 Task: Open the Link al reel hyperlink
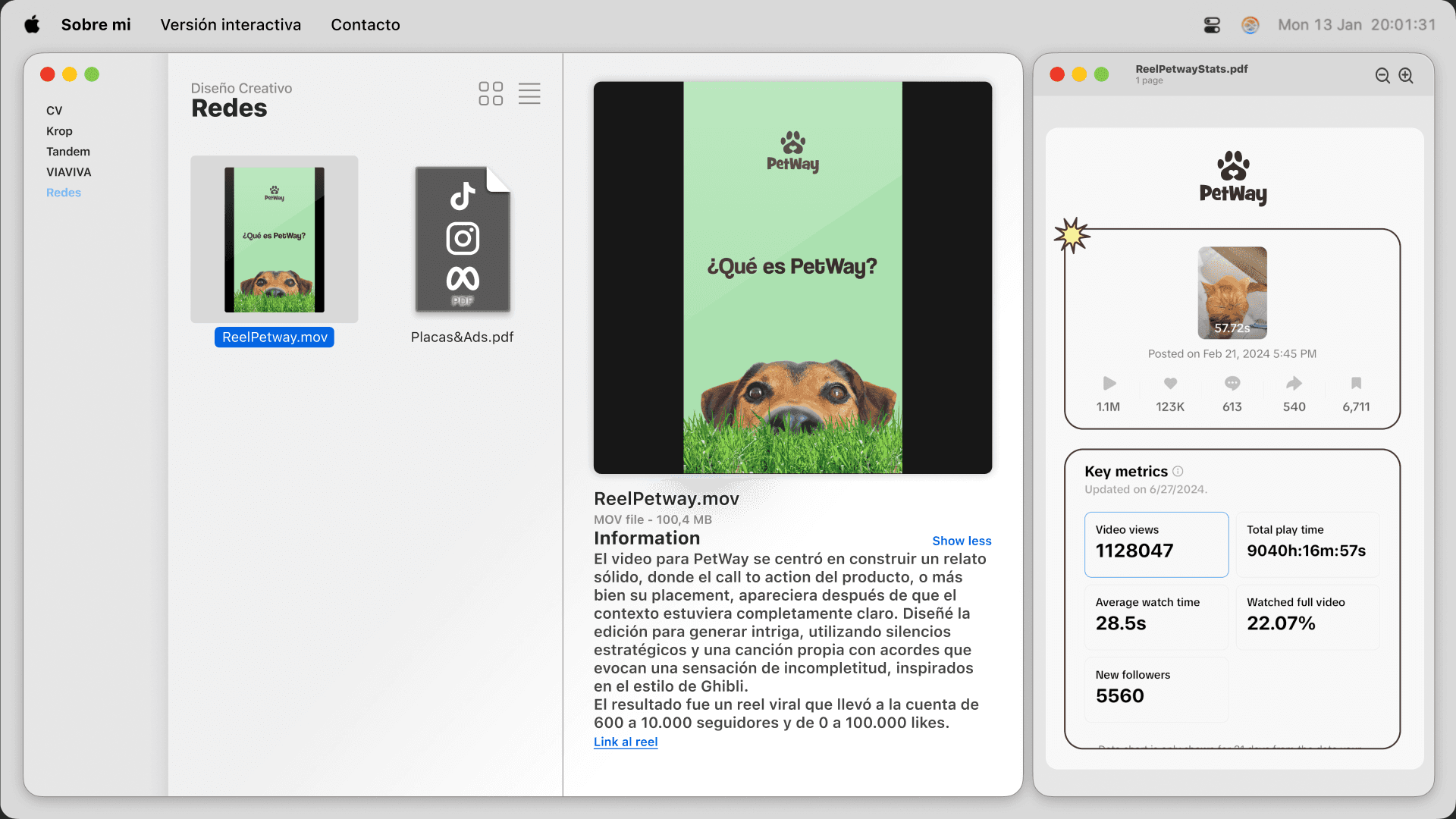tap(626, 742)
